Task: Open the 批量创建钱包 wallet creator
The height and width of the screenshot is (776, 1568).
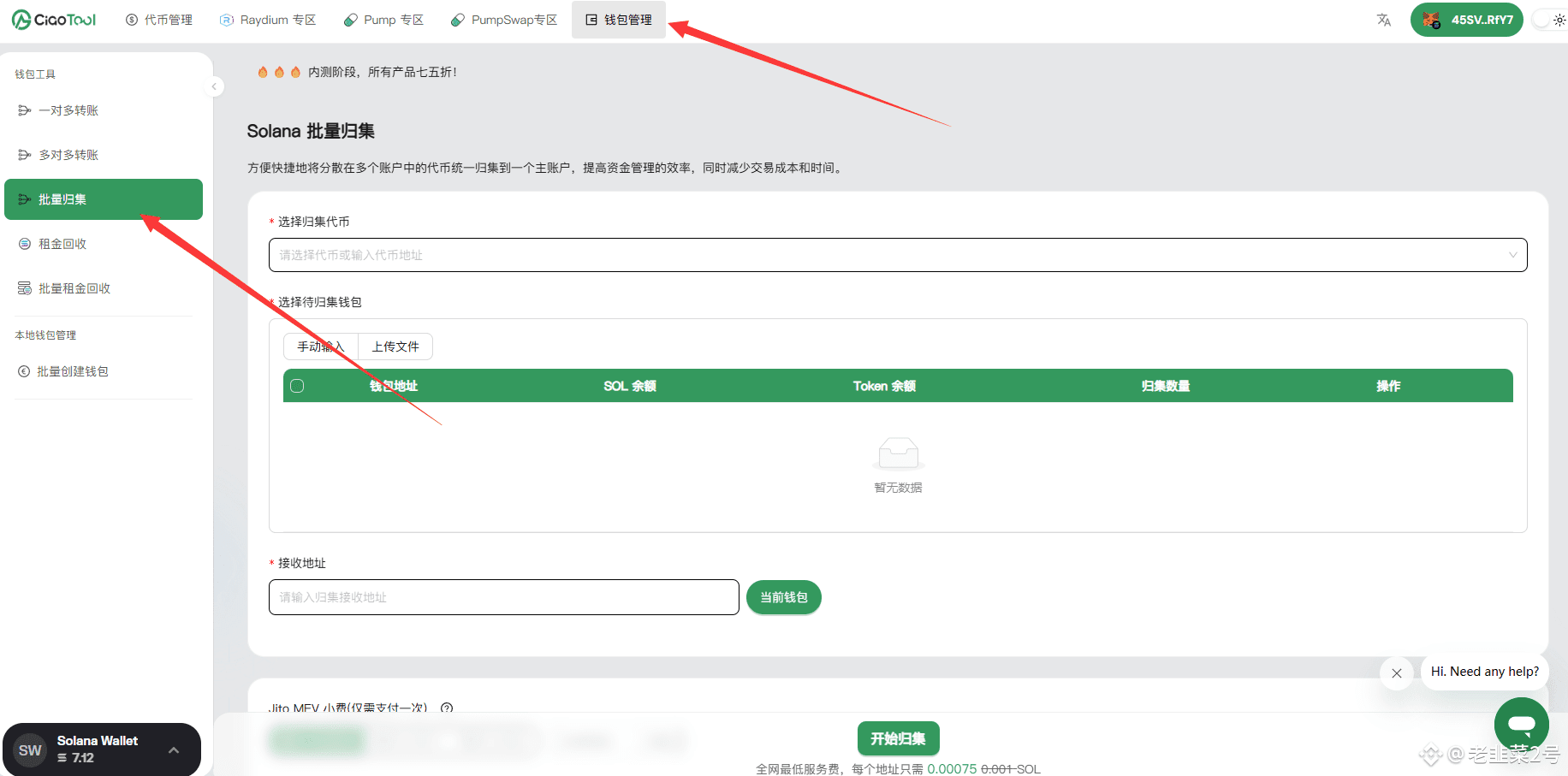Action: tap(74, 370)
